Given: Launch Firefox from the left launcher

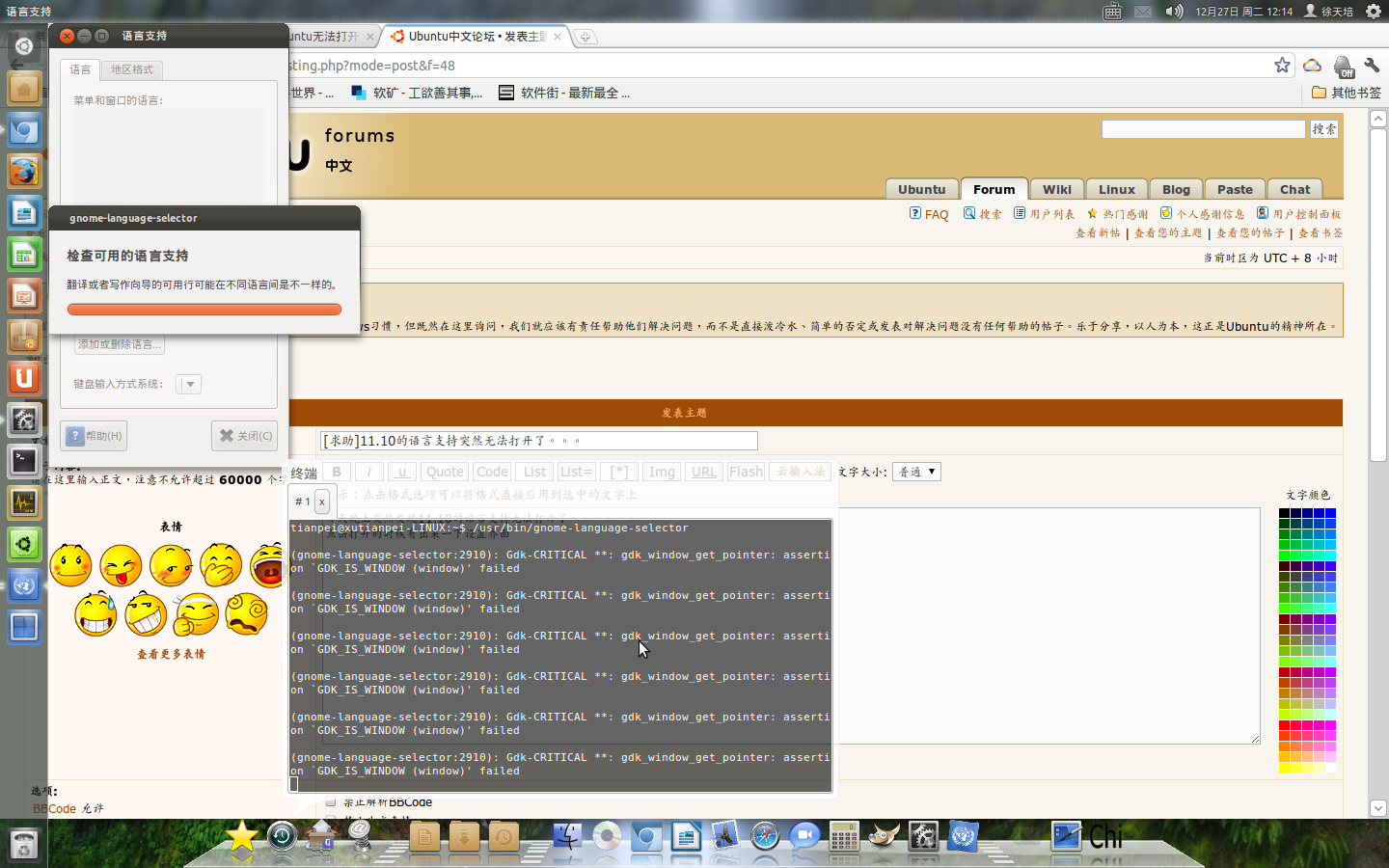Looking at the screenshot, I should 24,172.
